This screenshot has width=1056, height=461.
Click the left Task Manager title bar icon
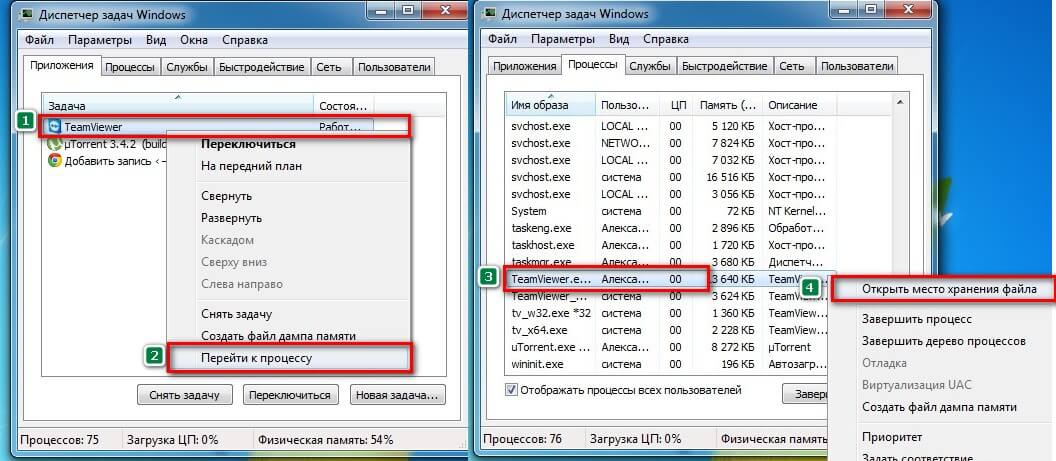(24, 14)
